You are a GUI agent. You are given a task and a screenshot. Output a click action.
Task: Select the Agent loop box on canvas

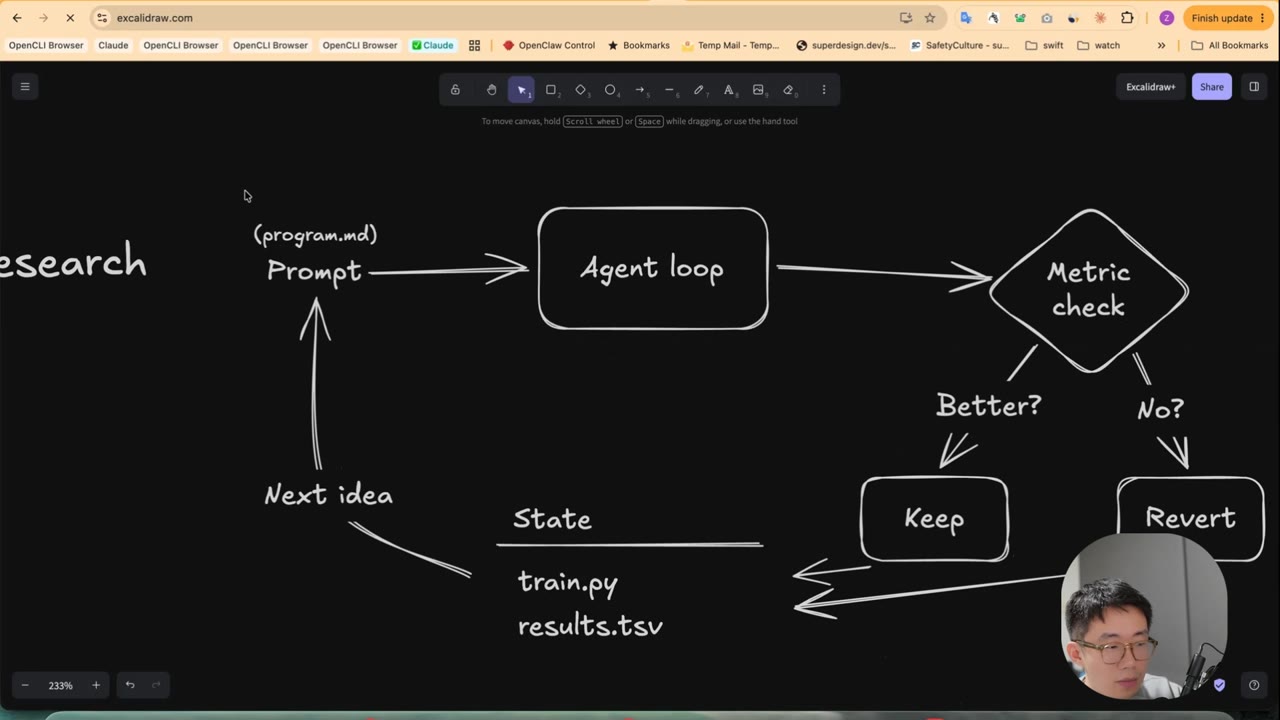(x=653, y=268)
